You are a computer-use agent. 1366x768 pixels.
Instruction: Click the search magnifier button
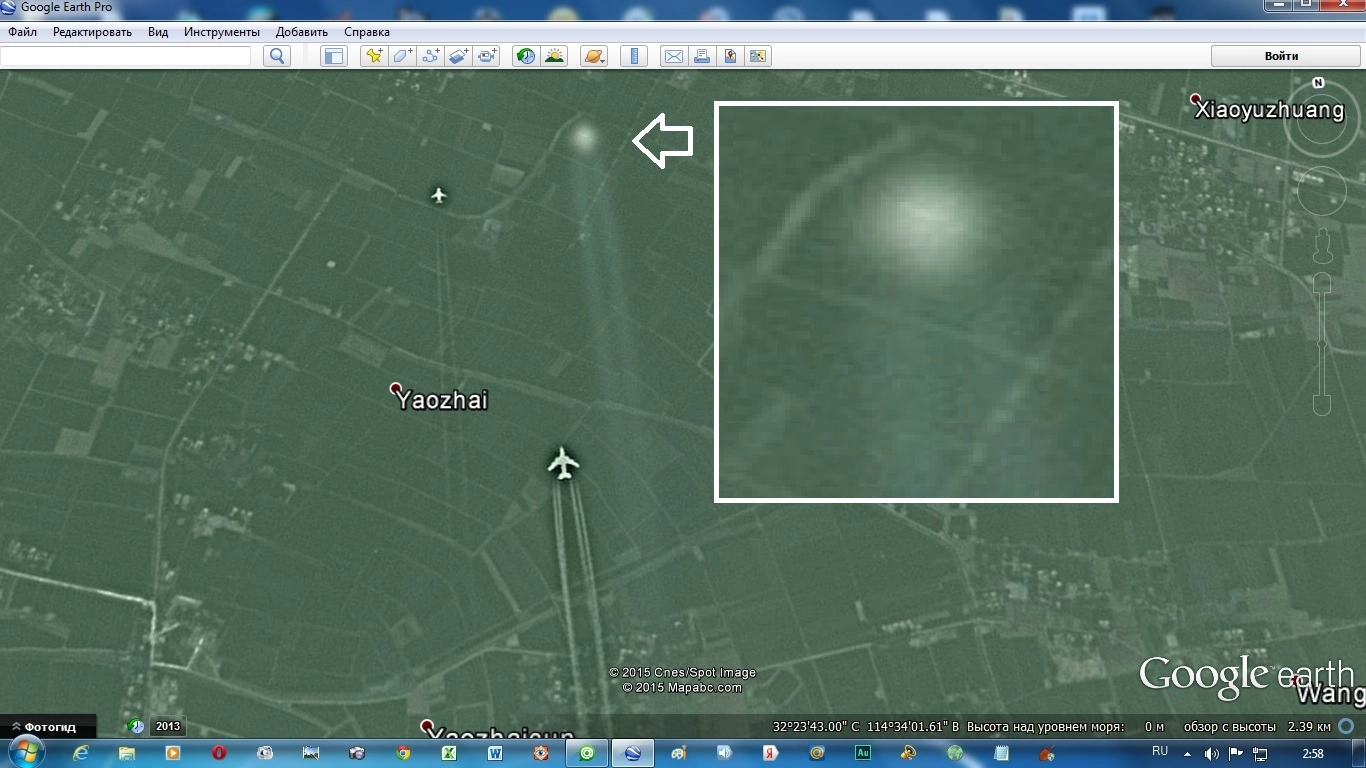[x=277, y=56]
